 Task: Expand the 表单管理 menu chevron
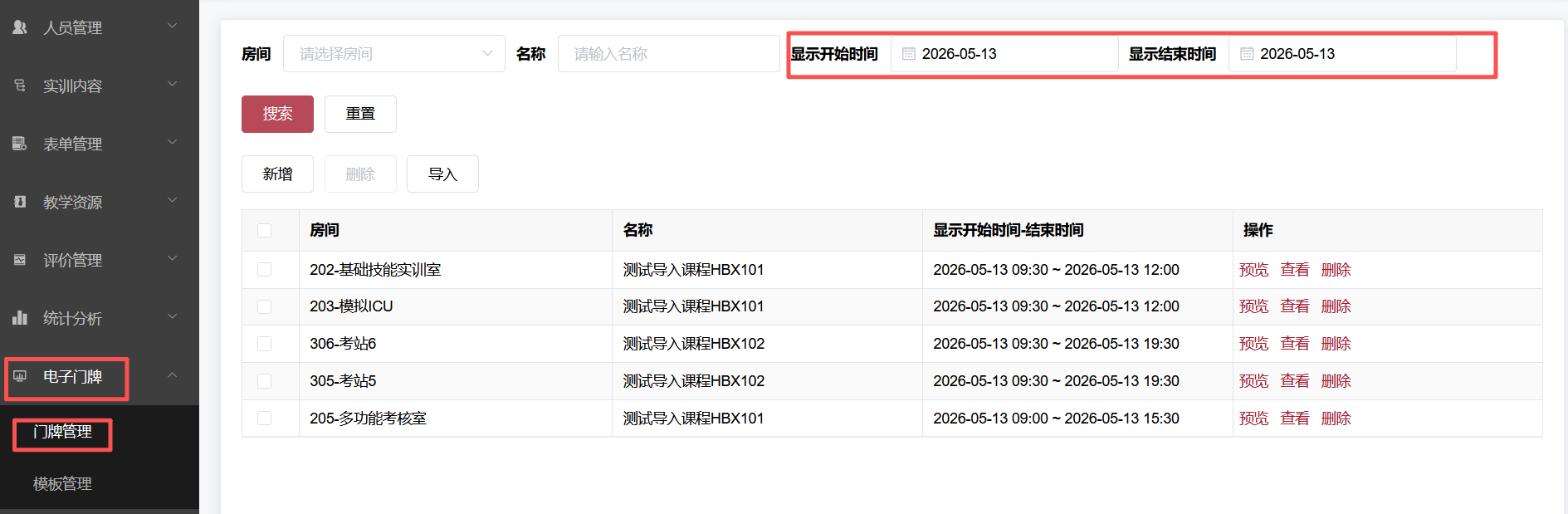[x=173, y=142]
